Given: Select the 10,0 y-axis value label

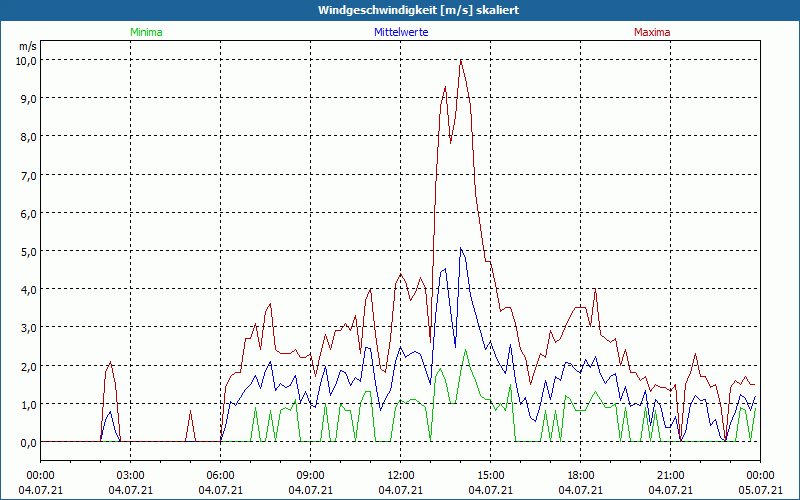Looking at the screenshot, I should (x=25, y=60).
